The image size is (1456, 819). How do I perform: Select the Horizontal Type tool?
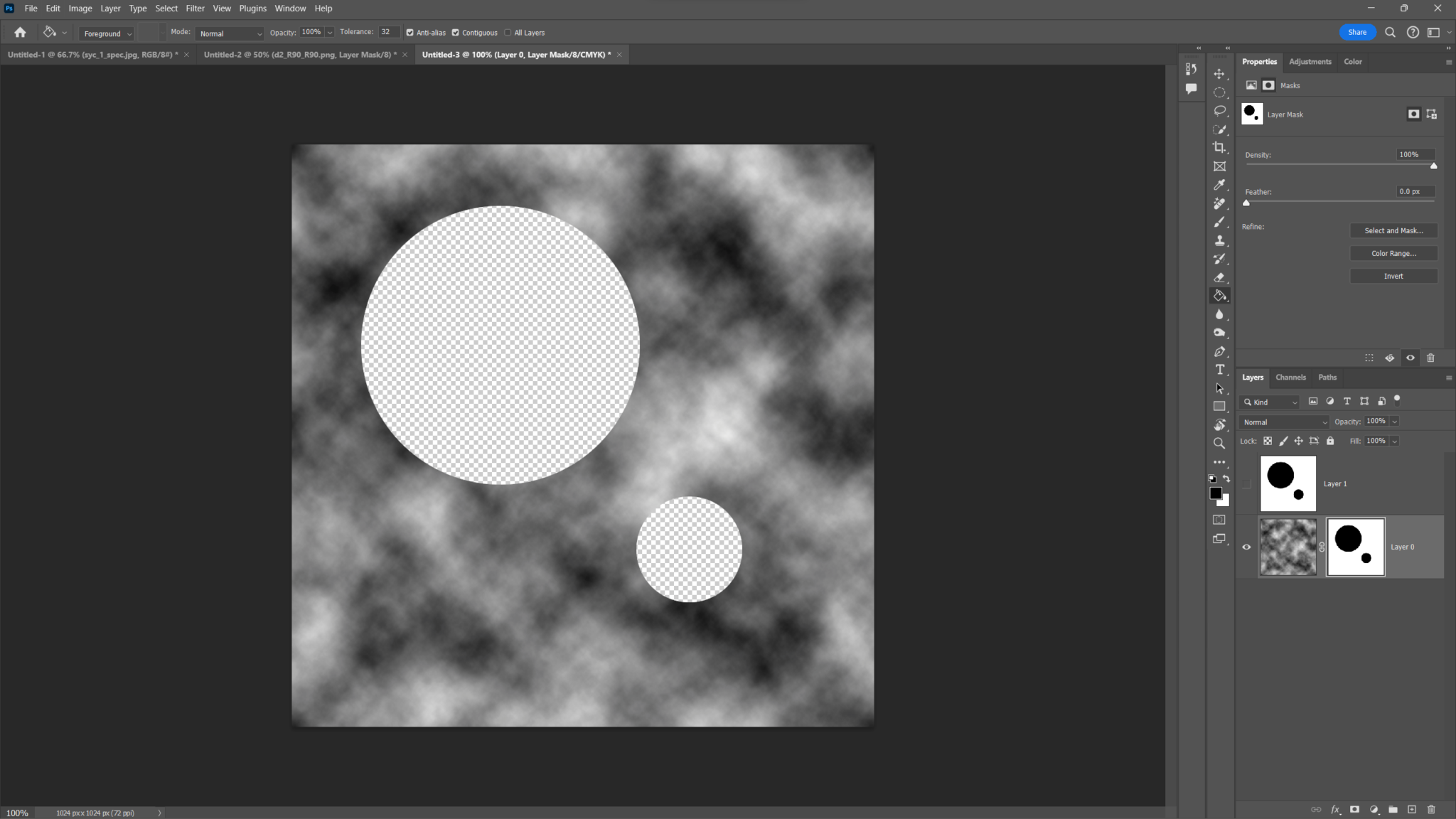pos(1220,369)
